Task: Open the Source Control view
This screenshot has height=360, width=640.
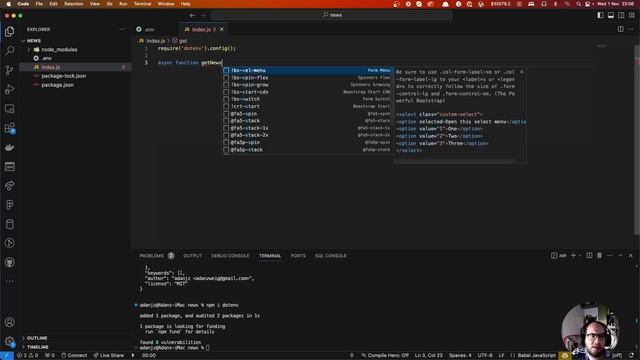Action: pyautogui.click(x=9, y=70)
